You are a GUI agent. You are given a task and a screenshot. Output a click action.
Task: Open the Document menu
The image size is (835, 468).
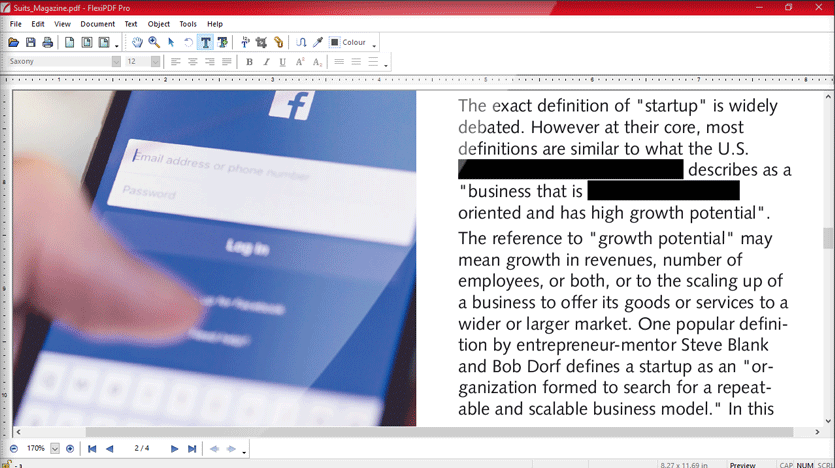click(x=97, y=24)
